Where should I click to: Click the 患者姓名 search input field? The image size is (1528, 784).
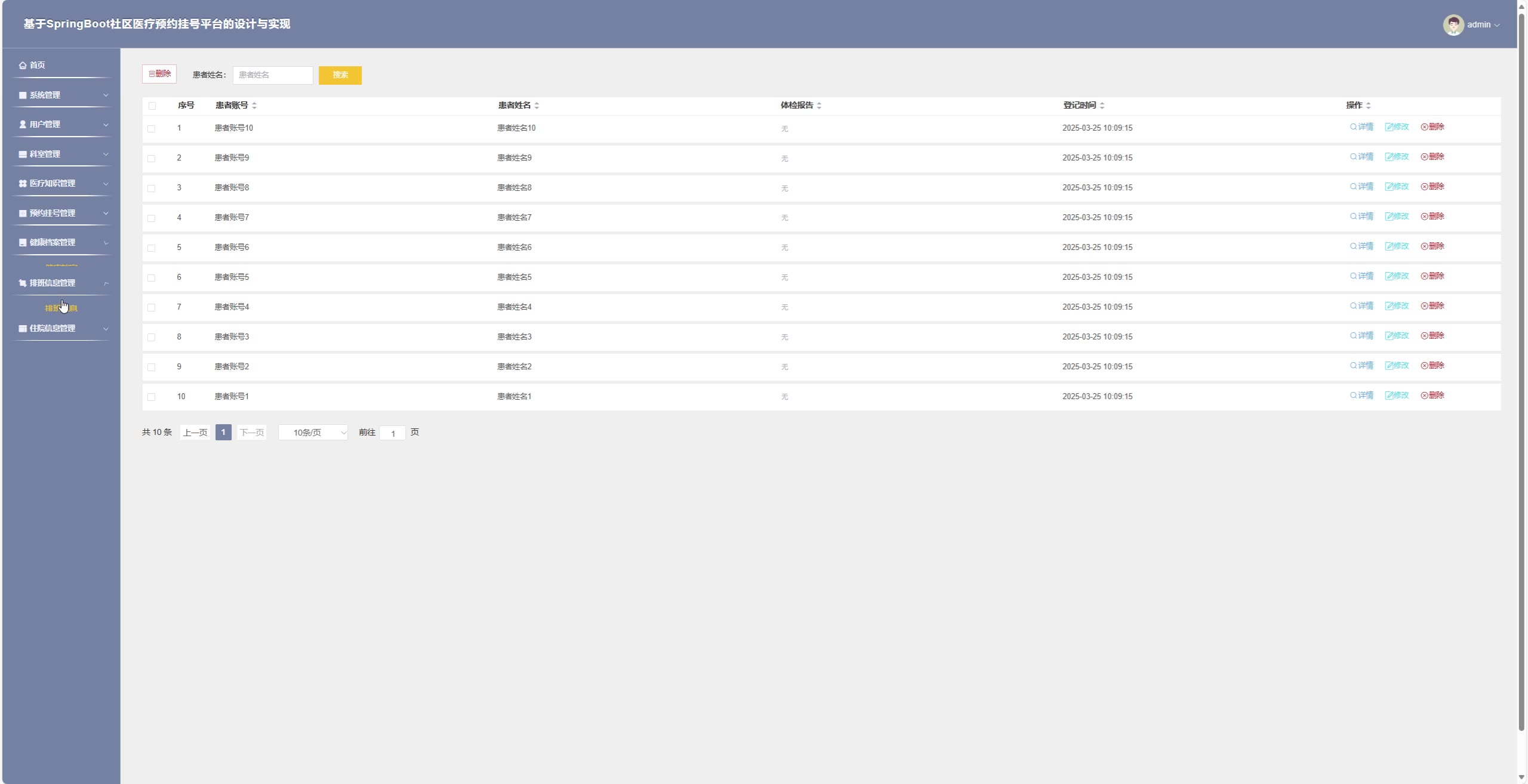(272, 75)
